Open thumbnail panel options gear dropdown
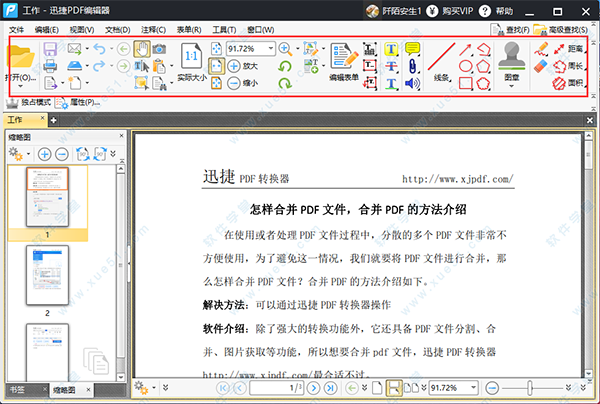Viewport: 600px width, 404px height. (18, 155)
